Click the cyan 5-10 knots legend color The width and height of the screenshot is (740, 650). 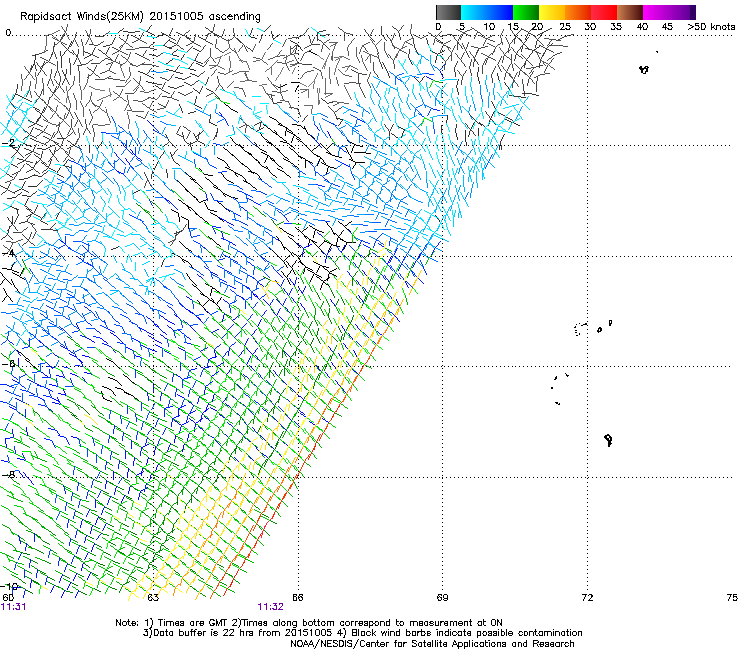[474, 12]
